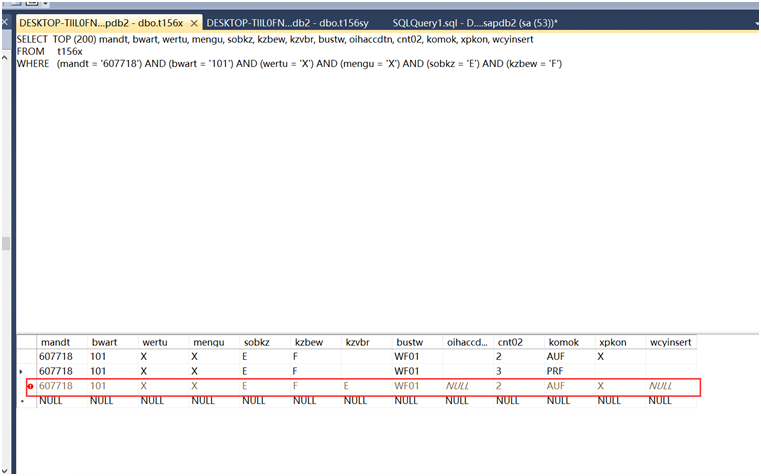Screen dimensions: 761x476
Task: Click the sobkz cell E in the PRF row
Action: point(265,371)
